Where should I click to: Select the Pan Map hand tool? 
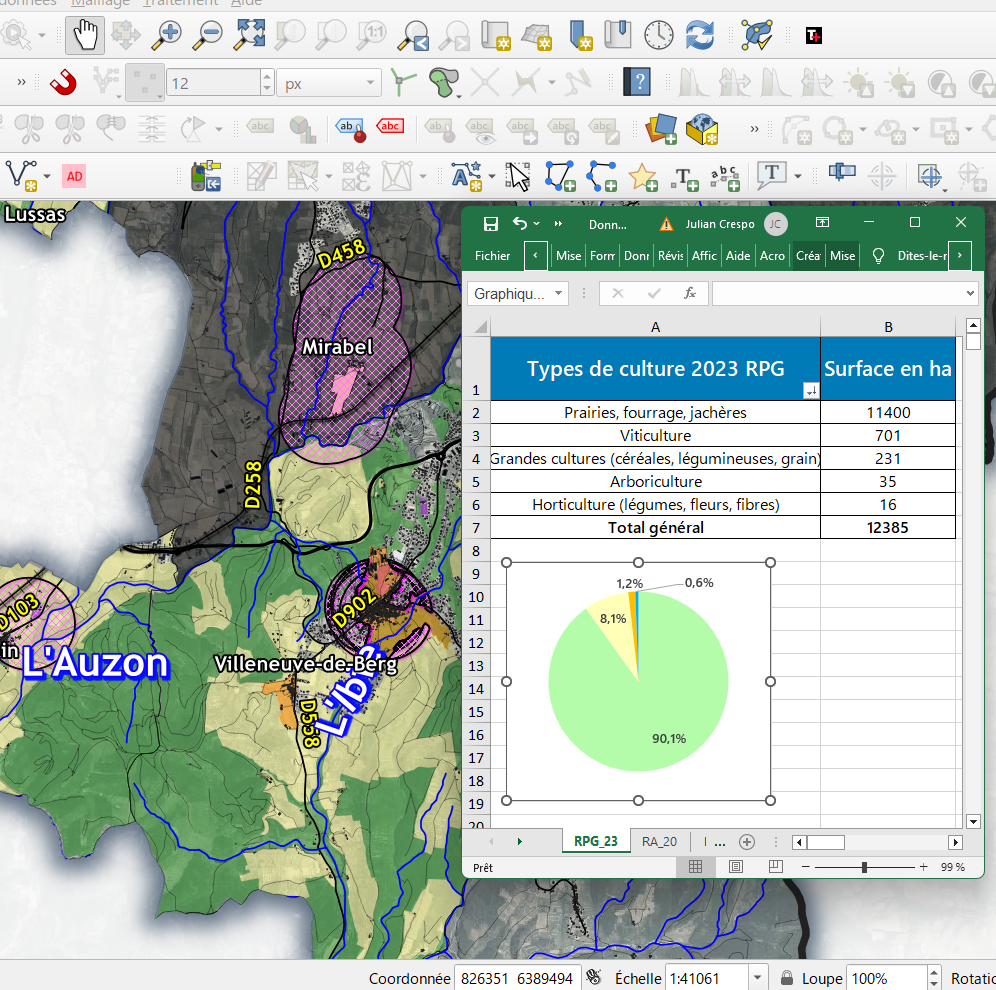click(85, 35)
